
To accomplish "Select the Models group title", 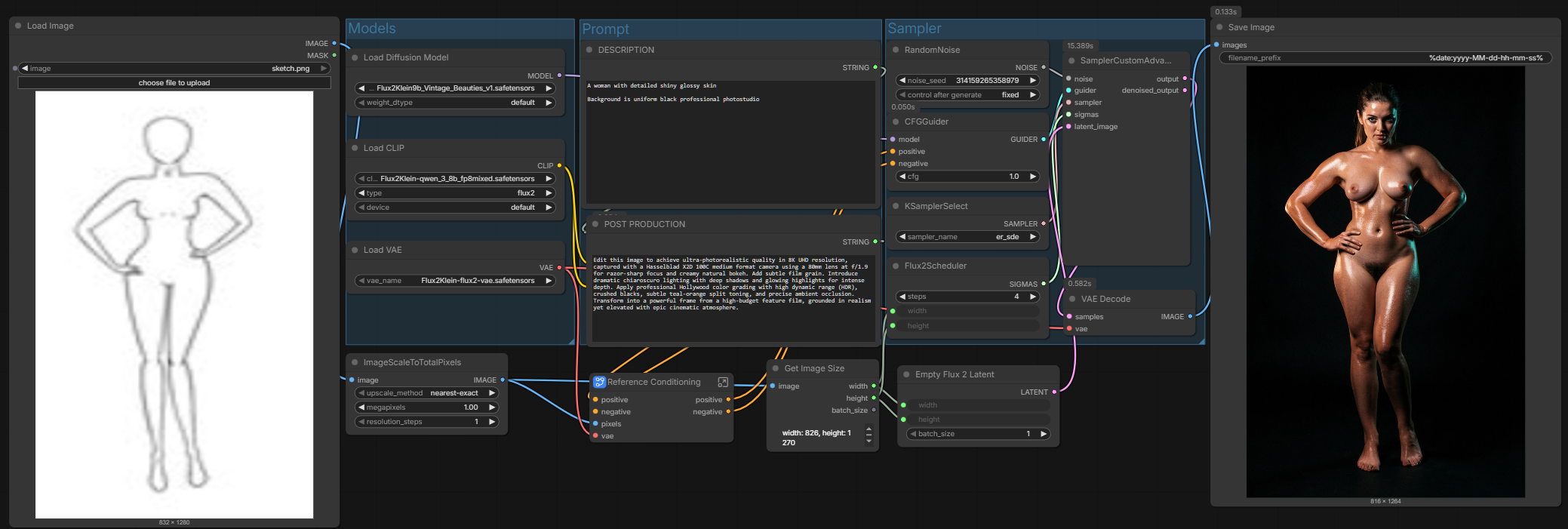I will [372, 29].
